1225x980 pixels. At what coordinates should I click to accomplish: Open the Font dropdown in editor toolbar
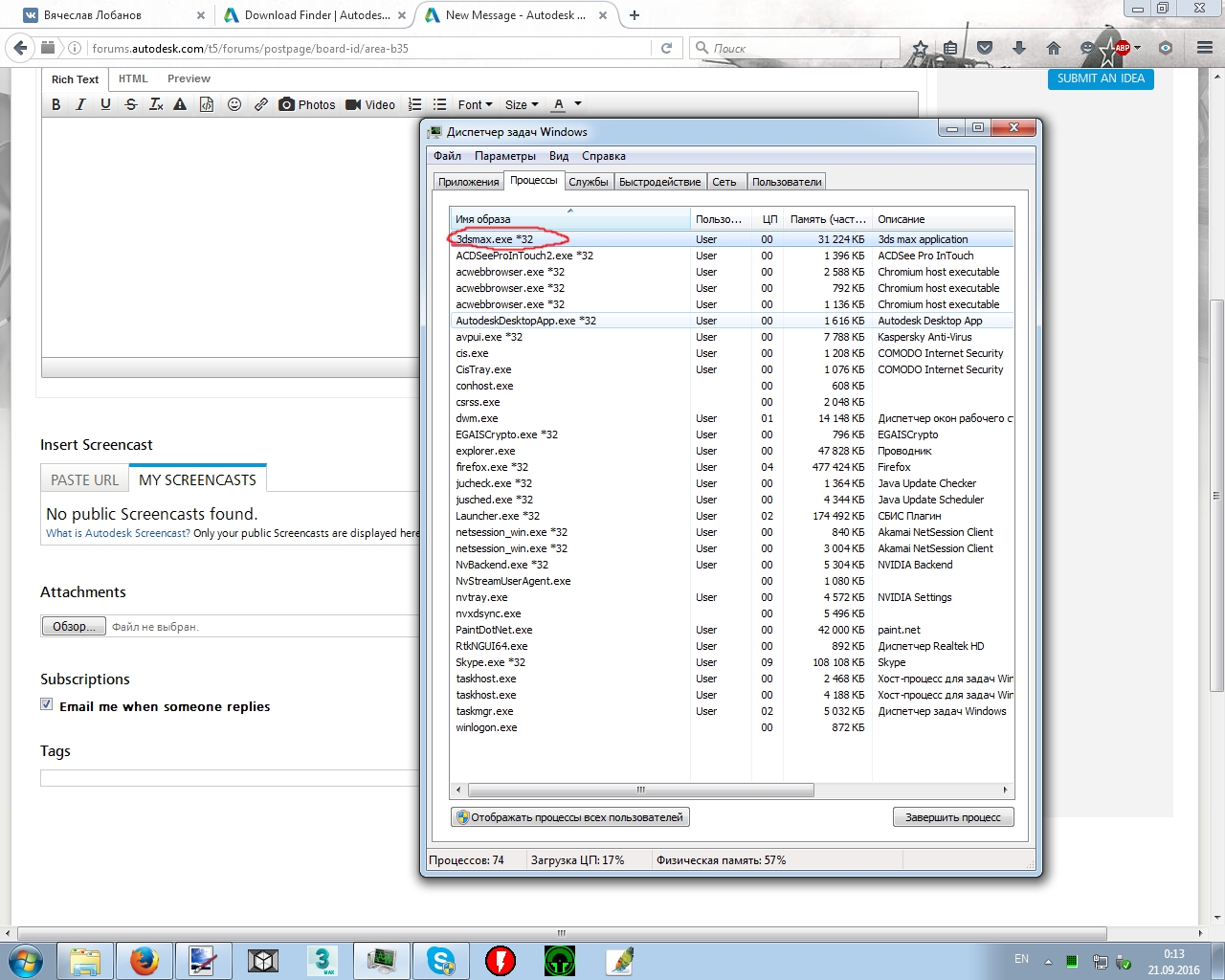coord(475,104)
